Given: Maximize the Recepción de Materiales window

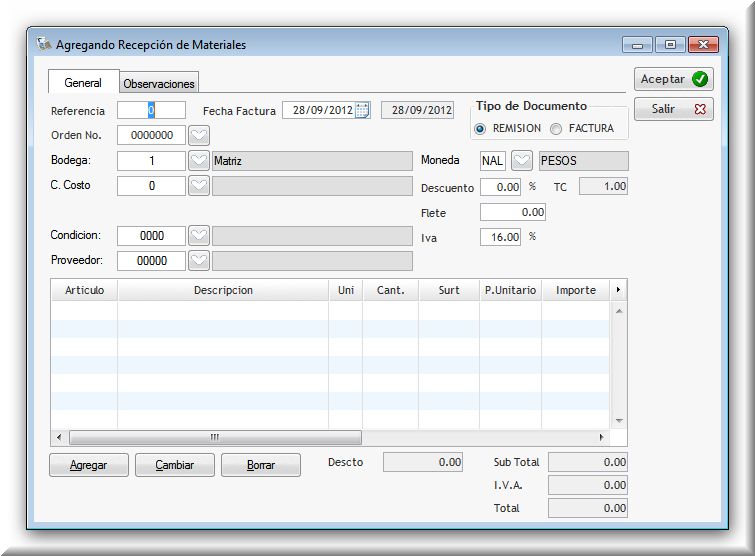Looking at the screenshot, I should pyautogui.click(x=670, y=45).
